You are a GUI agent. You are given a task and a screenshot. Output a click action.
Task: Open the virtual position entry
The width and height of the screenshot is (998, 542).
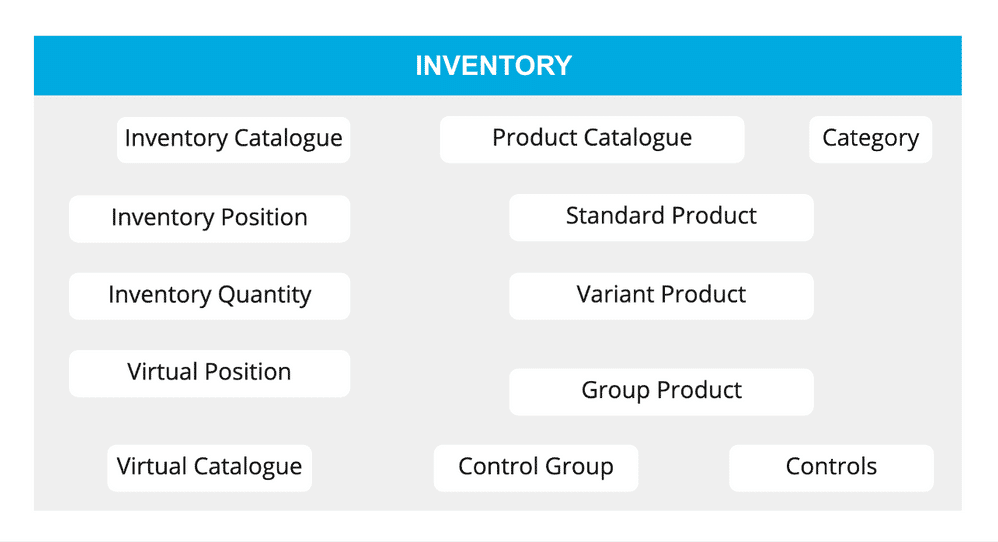pyautogui.click(x=209, y=373)
